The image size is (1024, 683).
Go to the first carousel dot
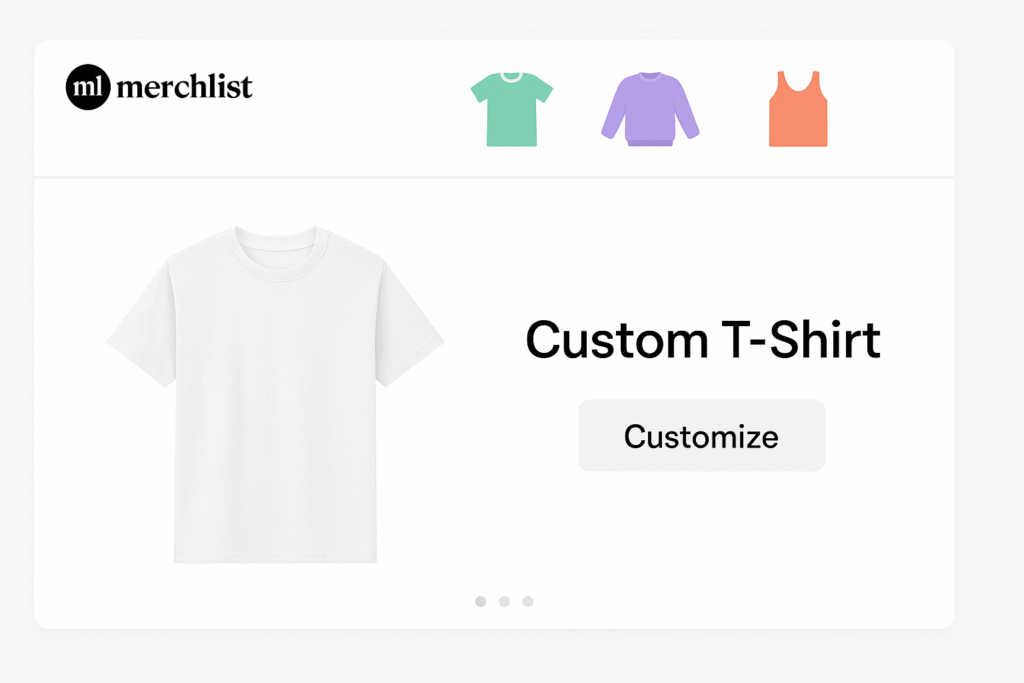coord(480,601)
